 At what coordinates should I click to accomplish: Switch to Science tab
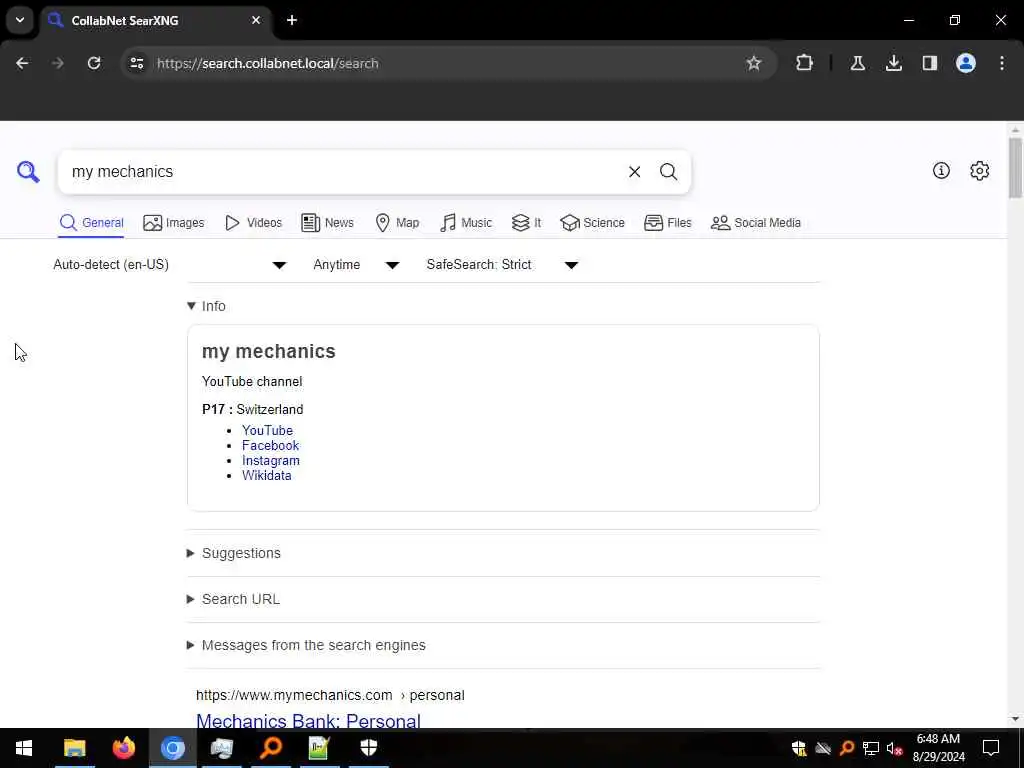[592, 223]
